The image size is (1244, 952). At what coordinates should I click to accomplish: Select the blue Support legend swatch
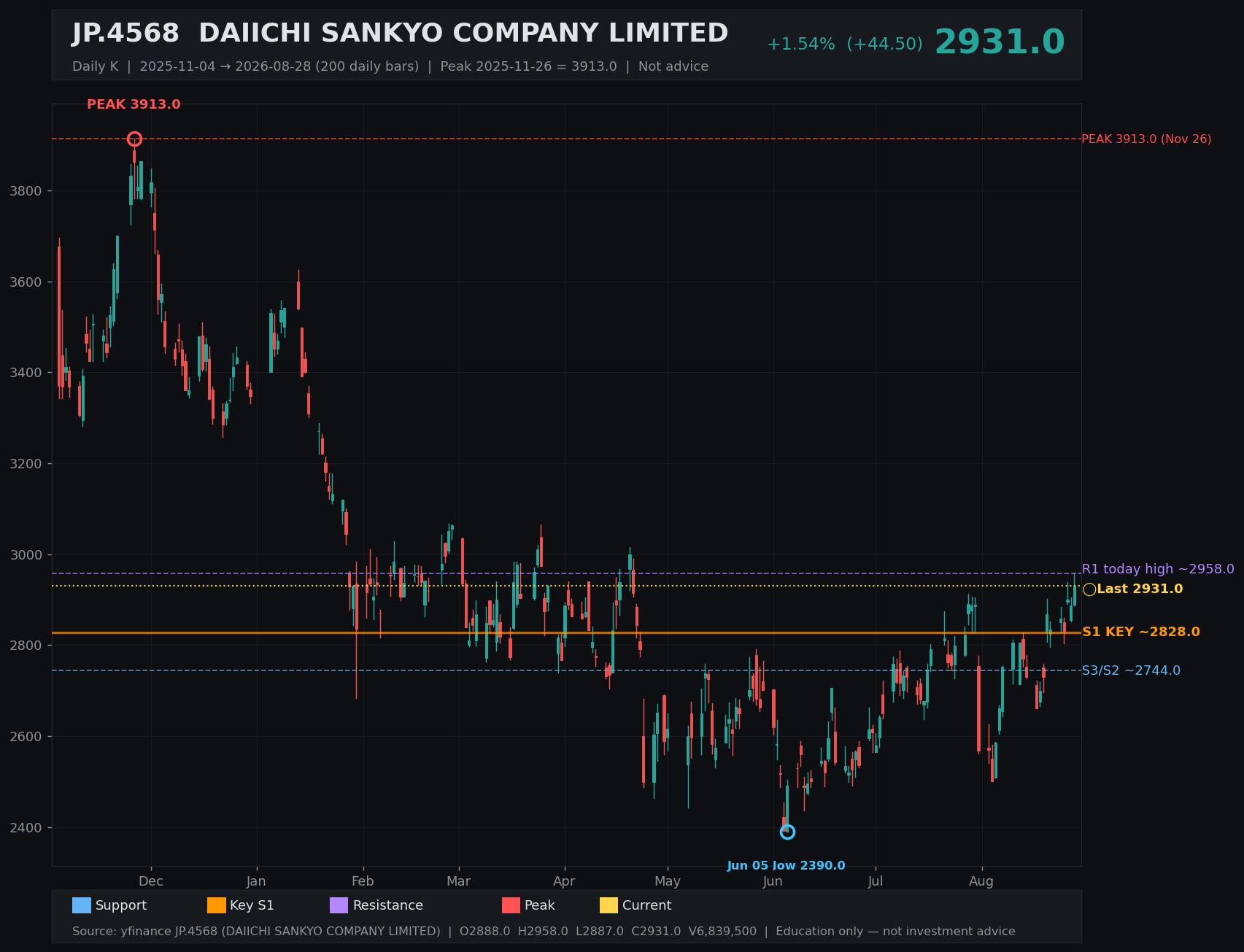click(82, 905)
